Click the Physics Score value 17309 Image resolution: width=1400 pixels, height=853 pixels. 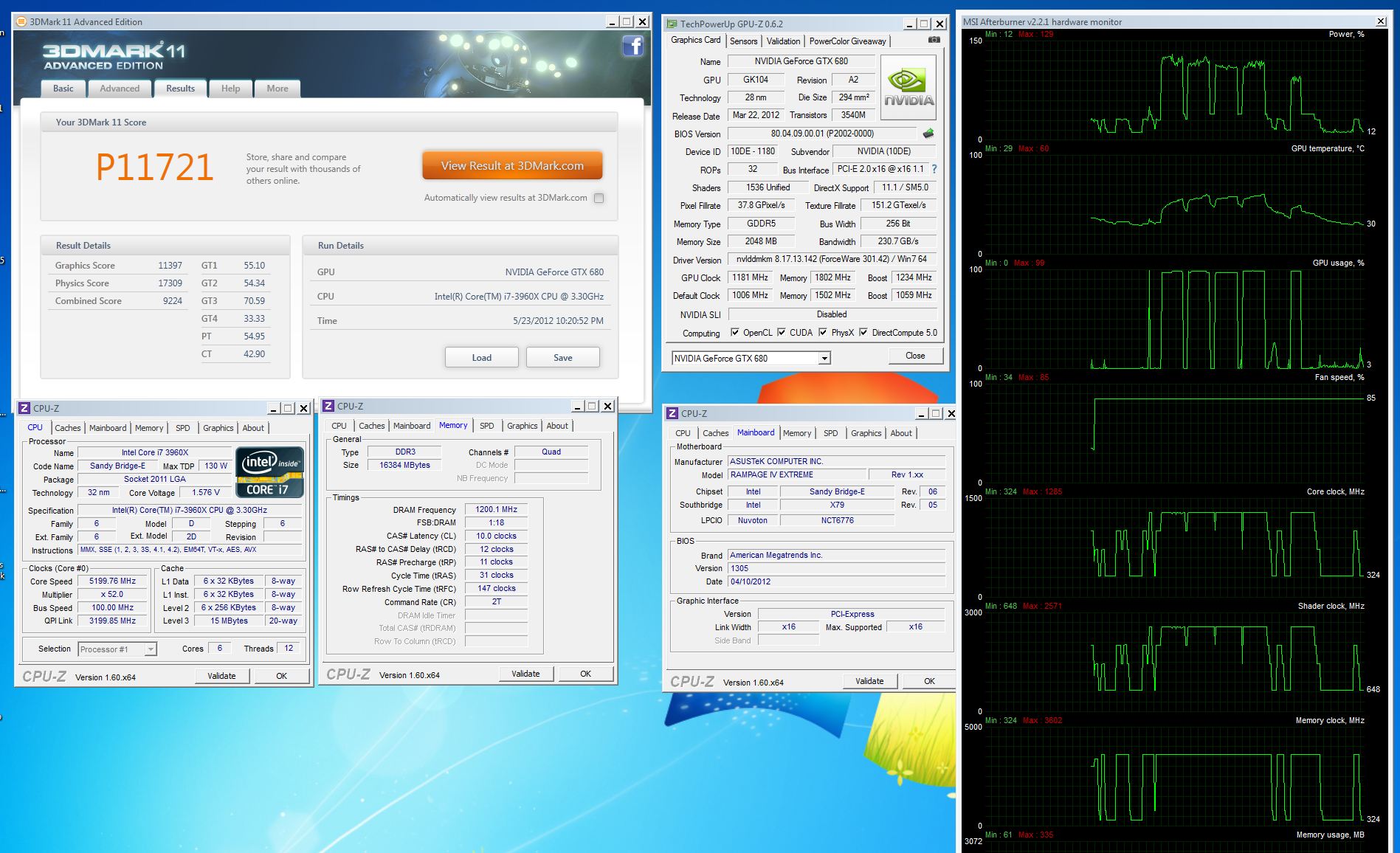170,283
